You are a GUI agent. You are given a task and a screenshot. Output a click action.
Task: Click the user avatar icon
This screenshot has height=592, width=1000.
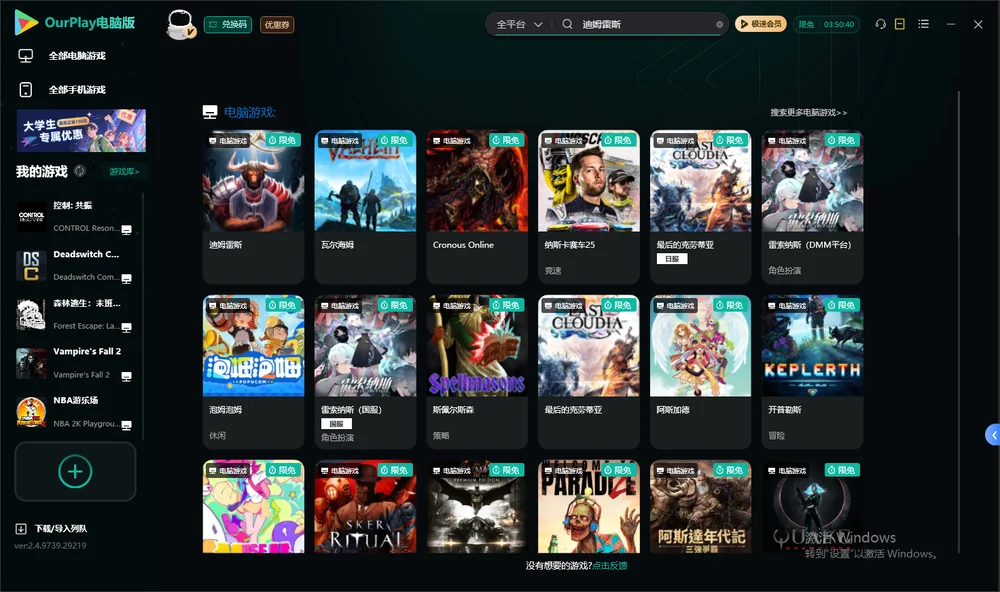[x=180, y=24]
